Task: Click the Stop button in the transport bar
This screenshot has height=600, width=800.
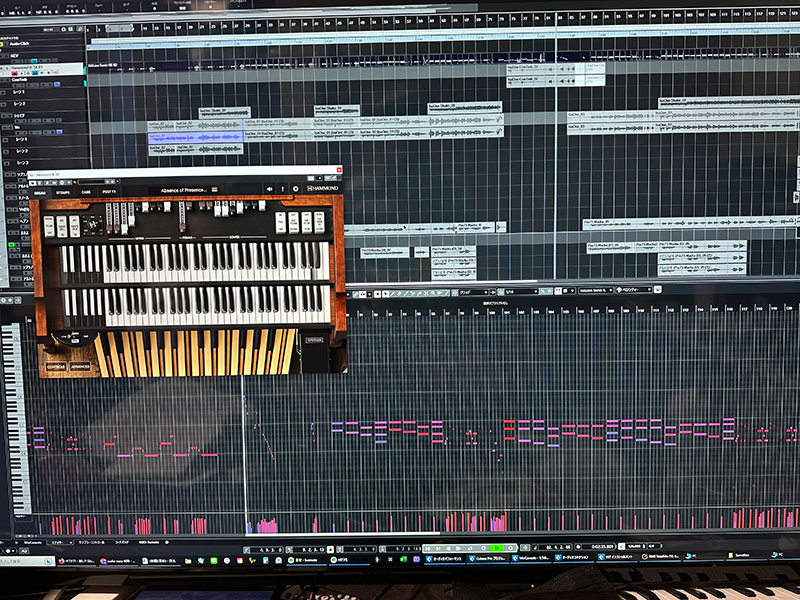Action: [x=483, y=548]
